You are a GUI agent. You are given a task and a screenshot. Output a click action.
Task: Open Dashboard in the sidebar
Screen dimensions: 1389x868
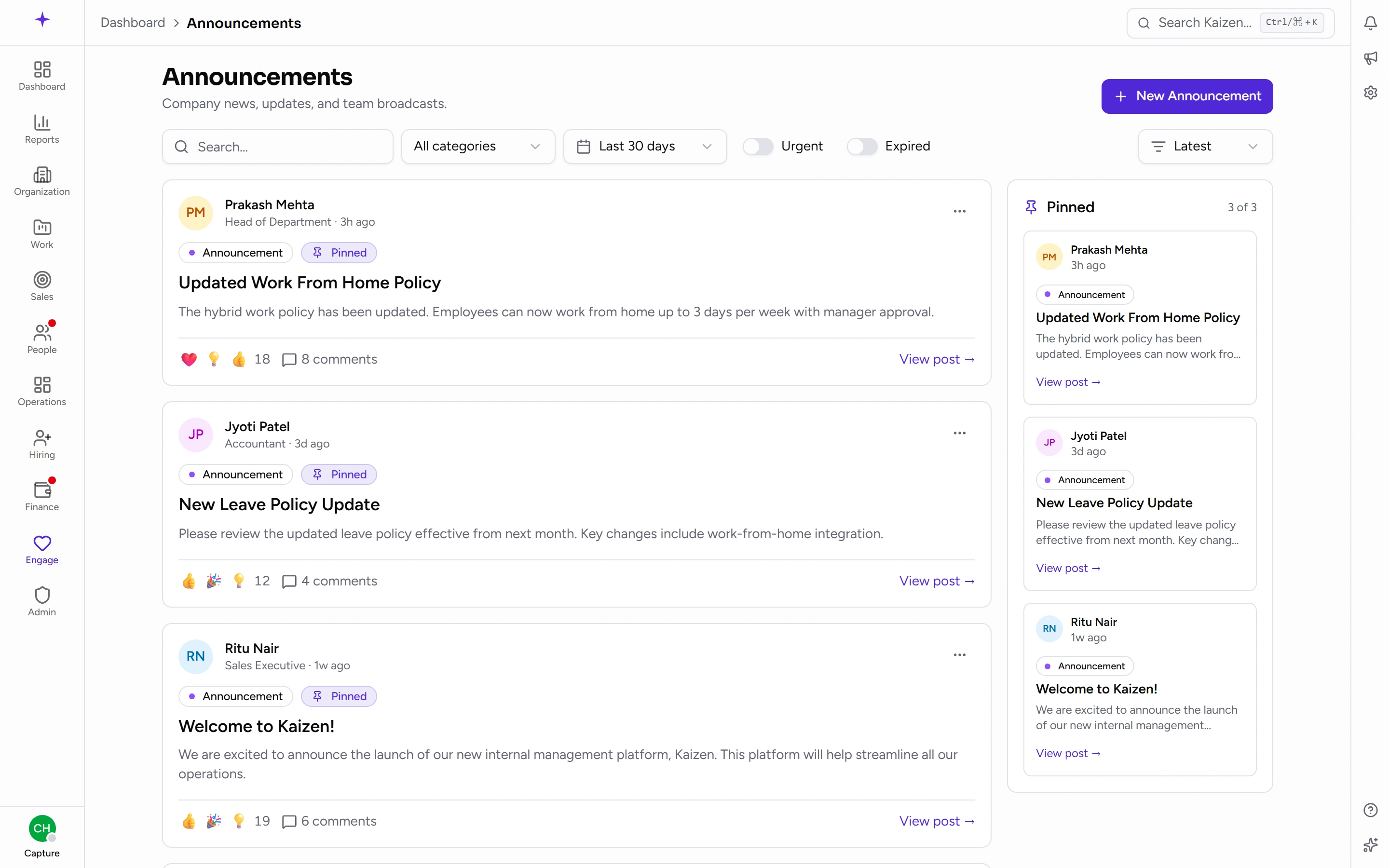(42, 76)
